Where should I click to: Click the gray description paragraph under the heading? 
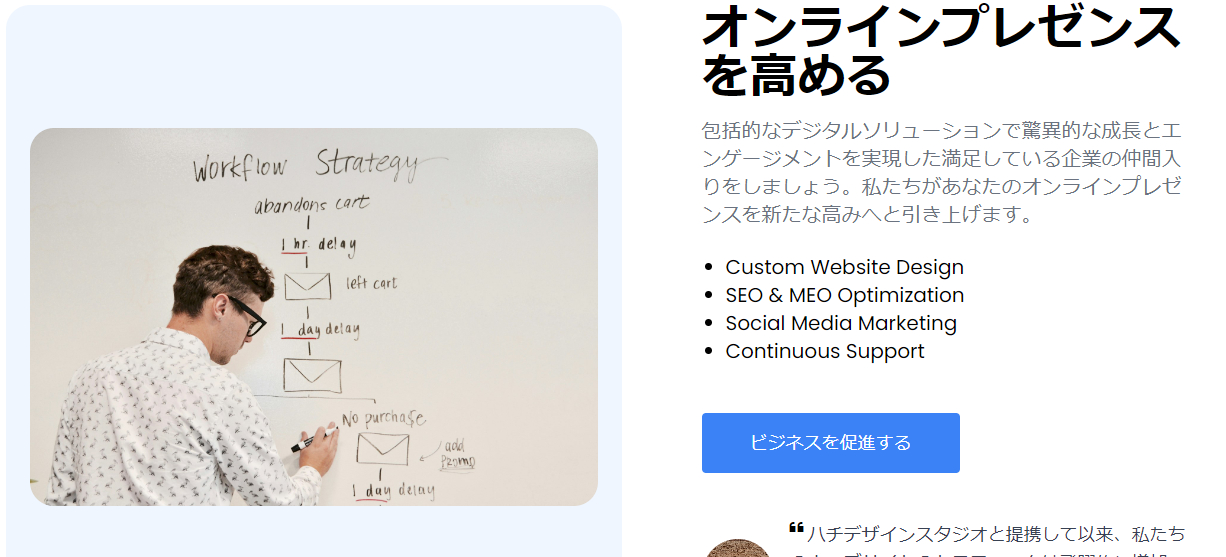point(942,172)
